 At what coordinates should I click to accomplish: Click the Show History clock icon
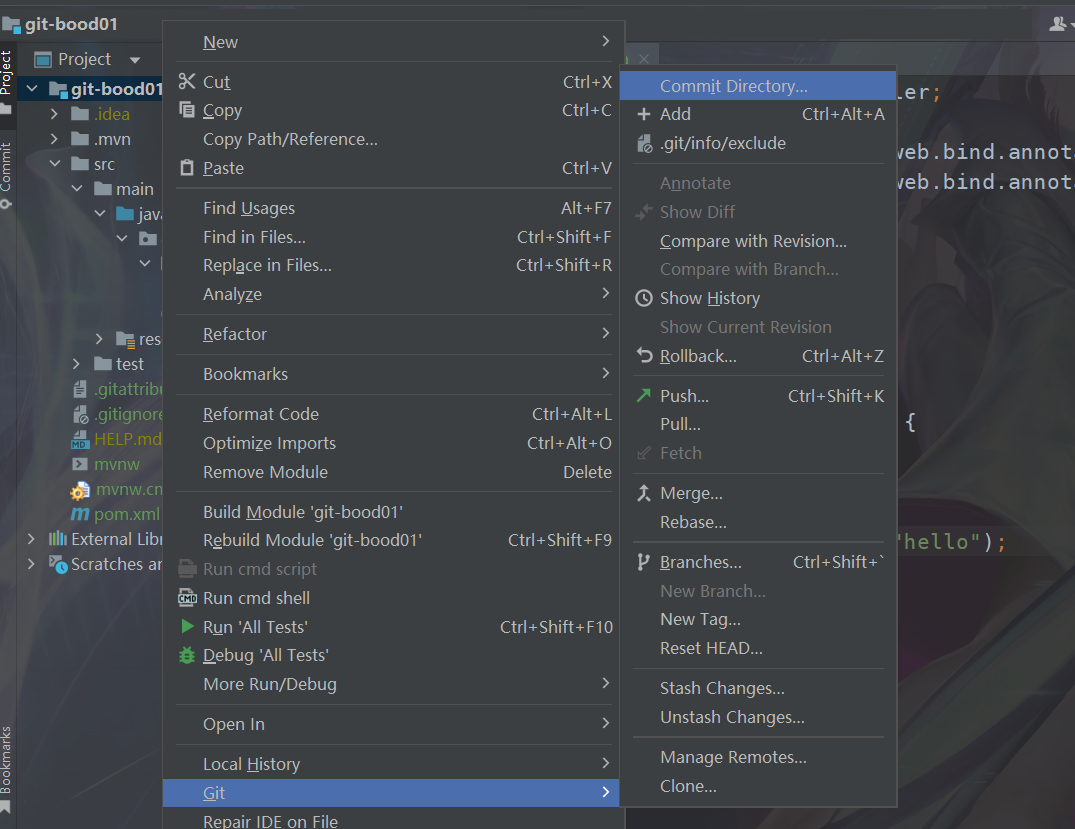643,298
